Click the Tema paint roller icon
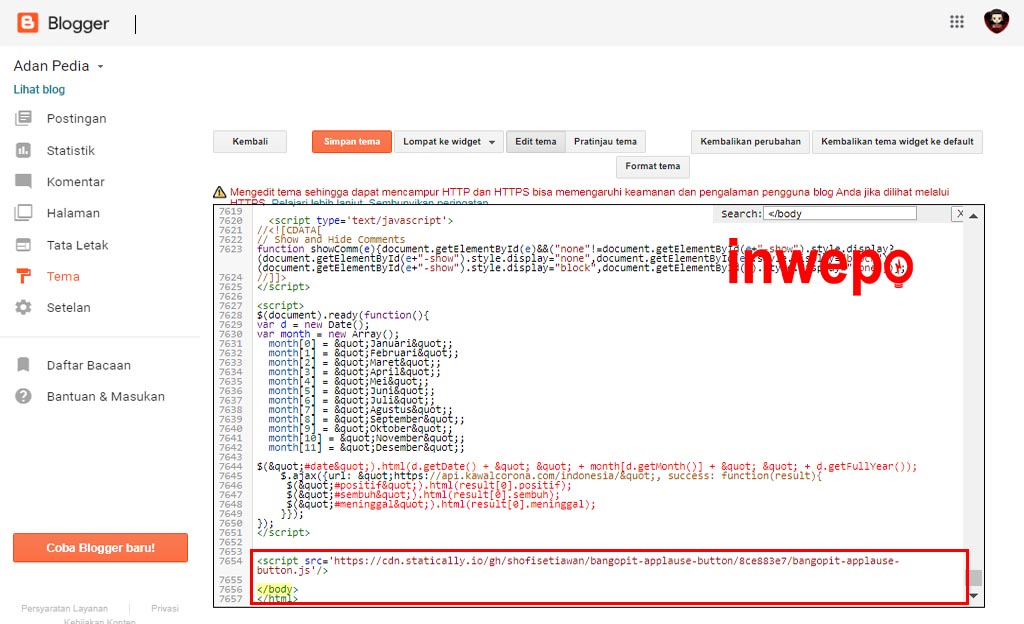 pyautogui.click(x=24, y=276)
